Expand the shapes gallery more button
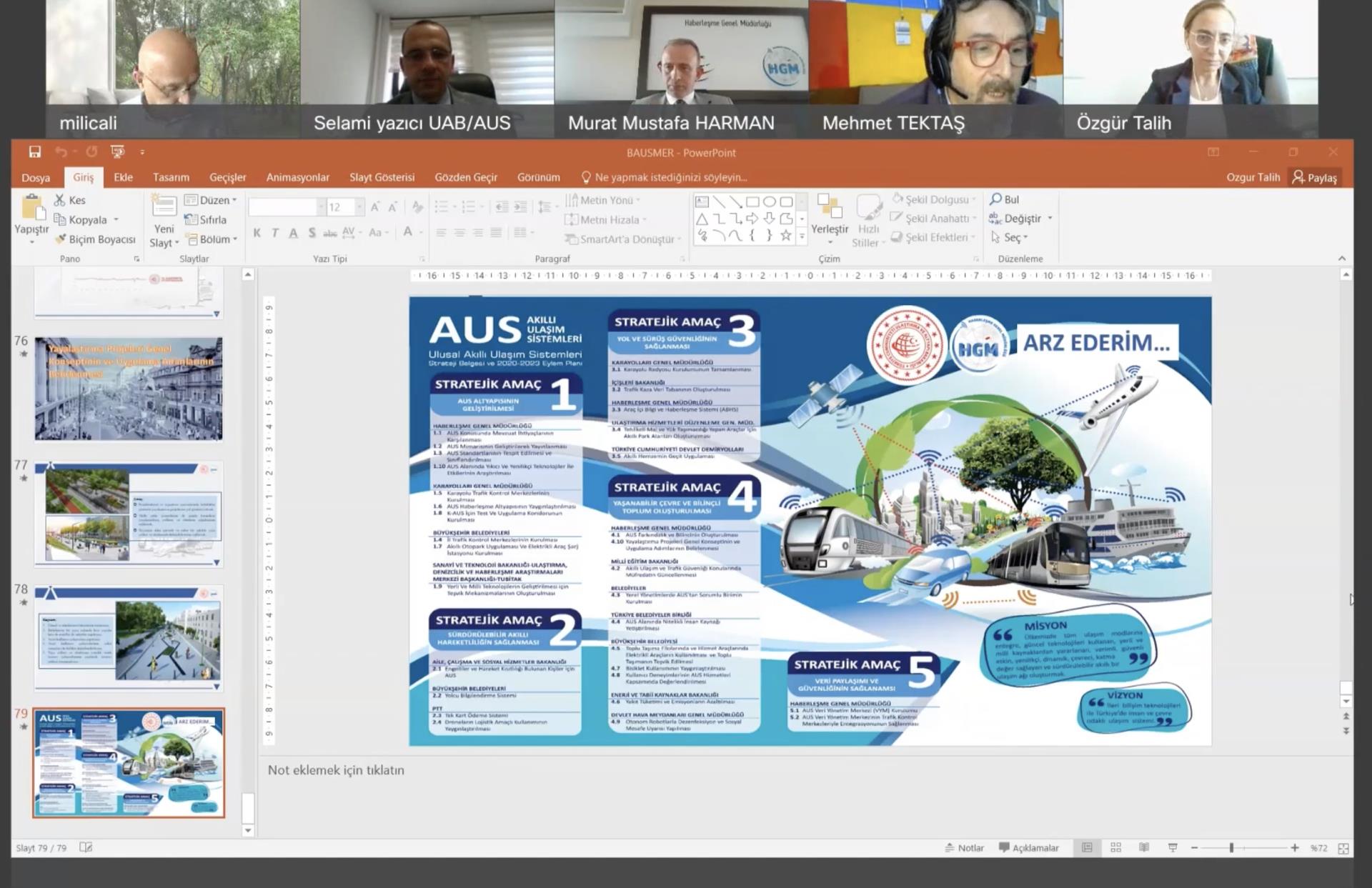Screen dimensions: 1372x888 coord(802,236)
